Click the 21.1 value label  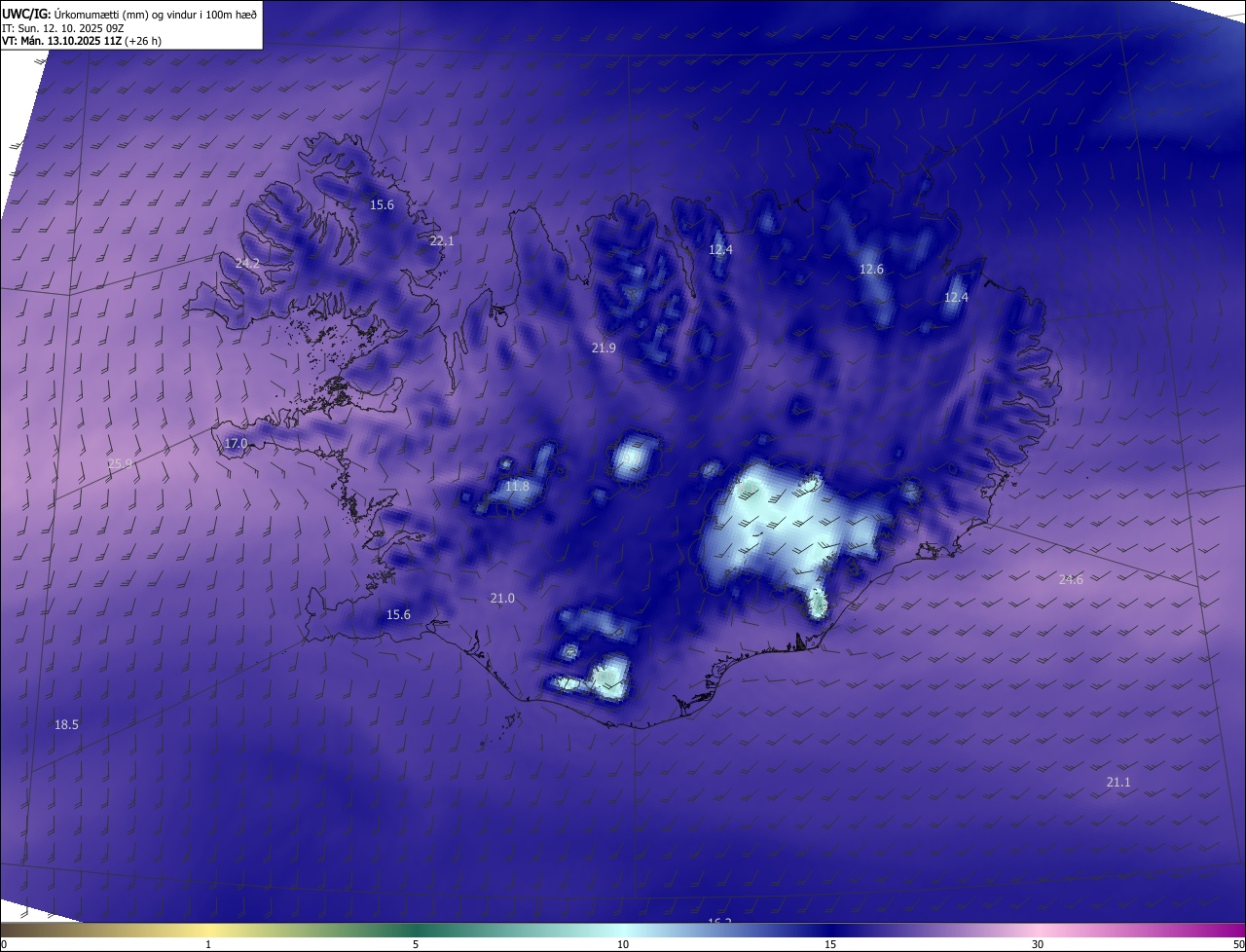[x=1118, y=783]
